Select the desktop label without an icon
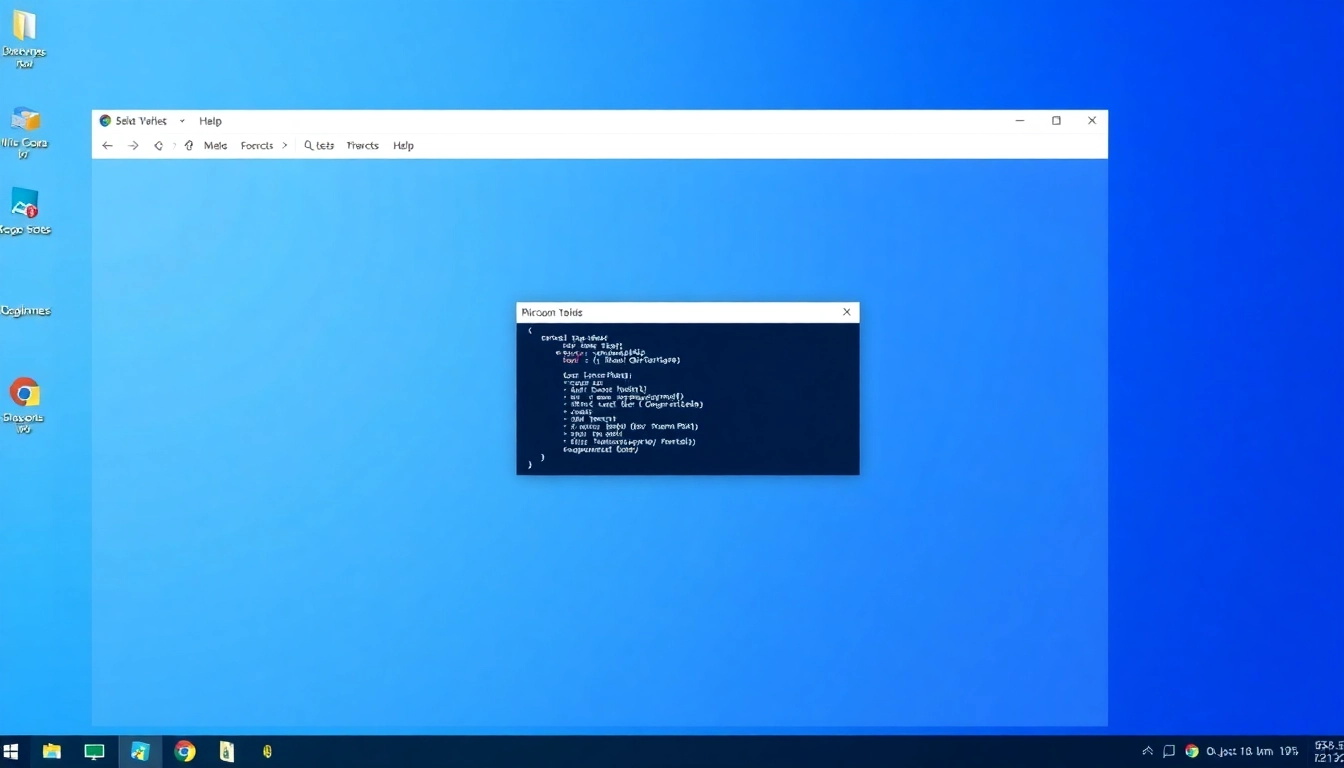The image size is (1344, 768). pos(26,311)
